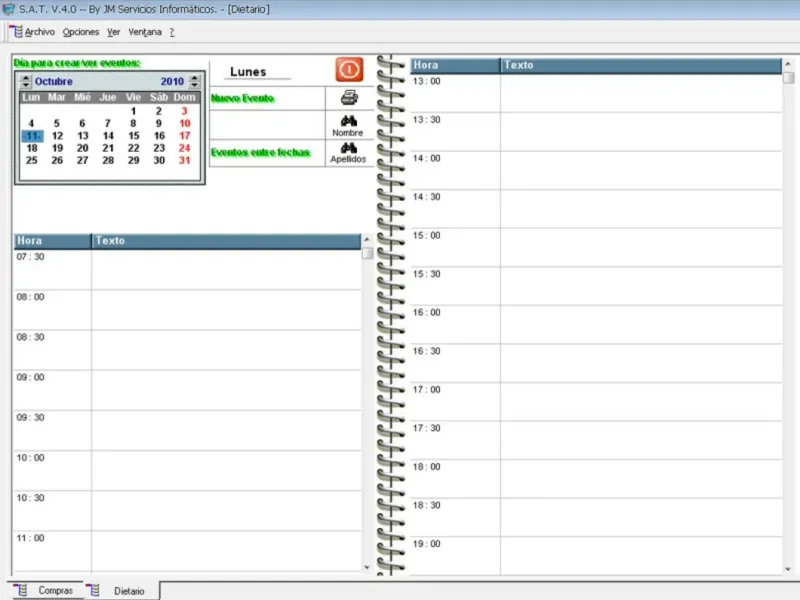The image size is (800, 600).
Task: Click the 10 : 30 time row text cell
Action: [x=226, y=511]
